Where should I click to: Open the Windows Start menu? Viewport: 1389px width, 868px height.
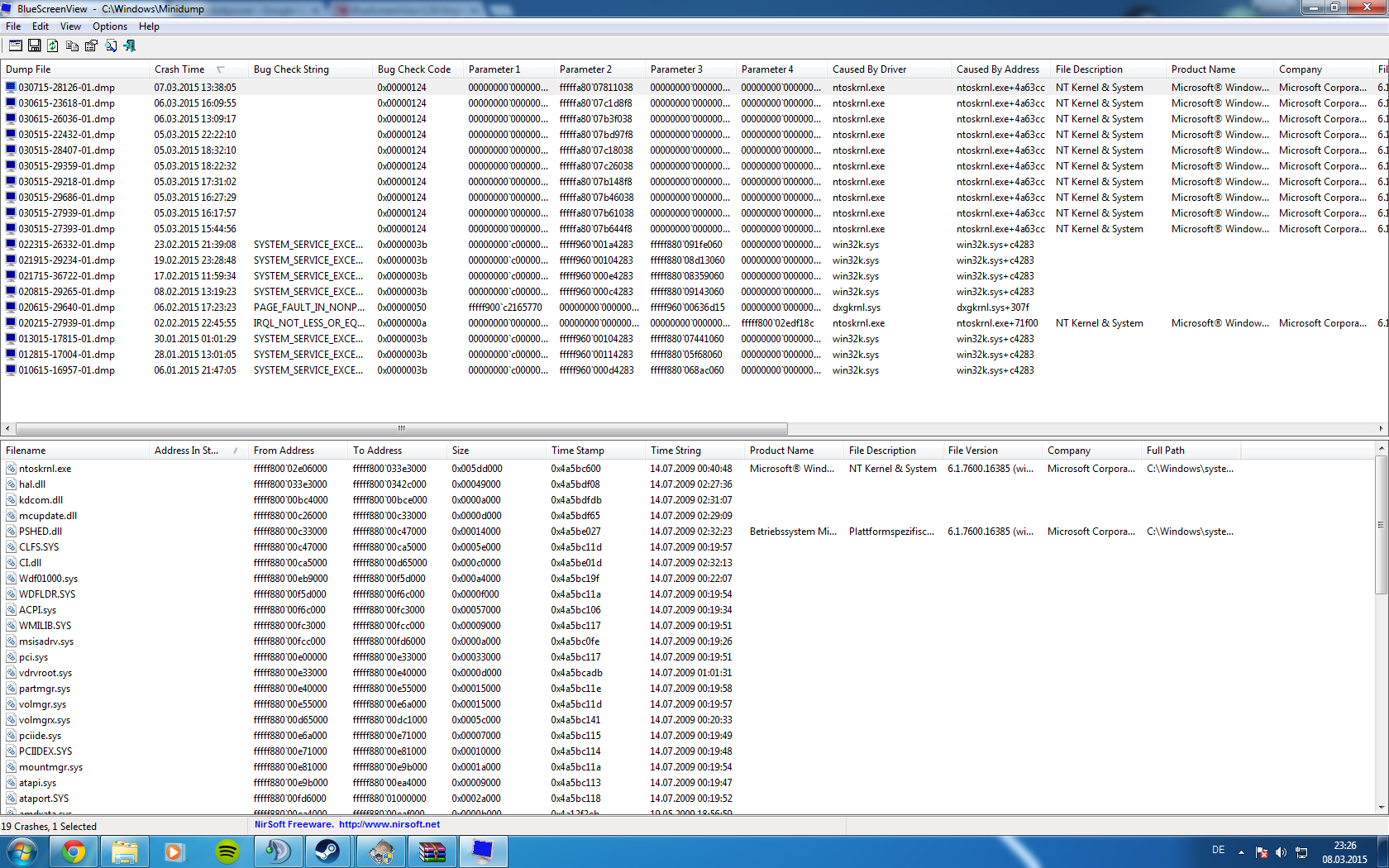point(21,851)
